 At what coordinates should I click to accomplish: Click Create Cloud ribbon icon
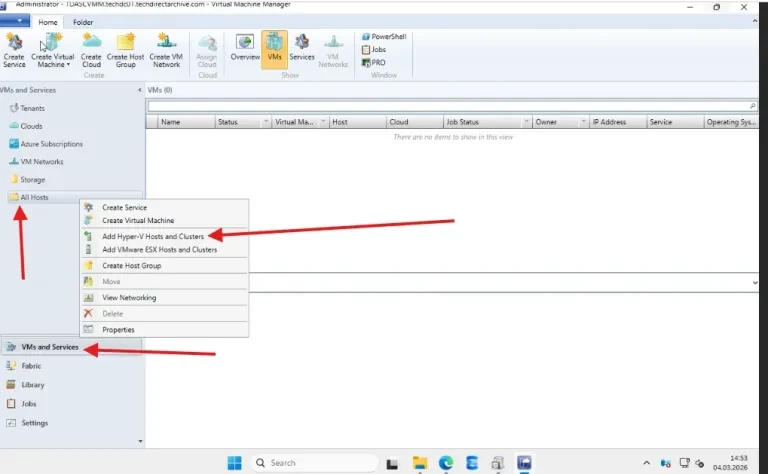91,50
